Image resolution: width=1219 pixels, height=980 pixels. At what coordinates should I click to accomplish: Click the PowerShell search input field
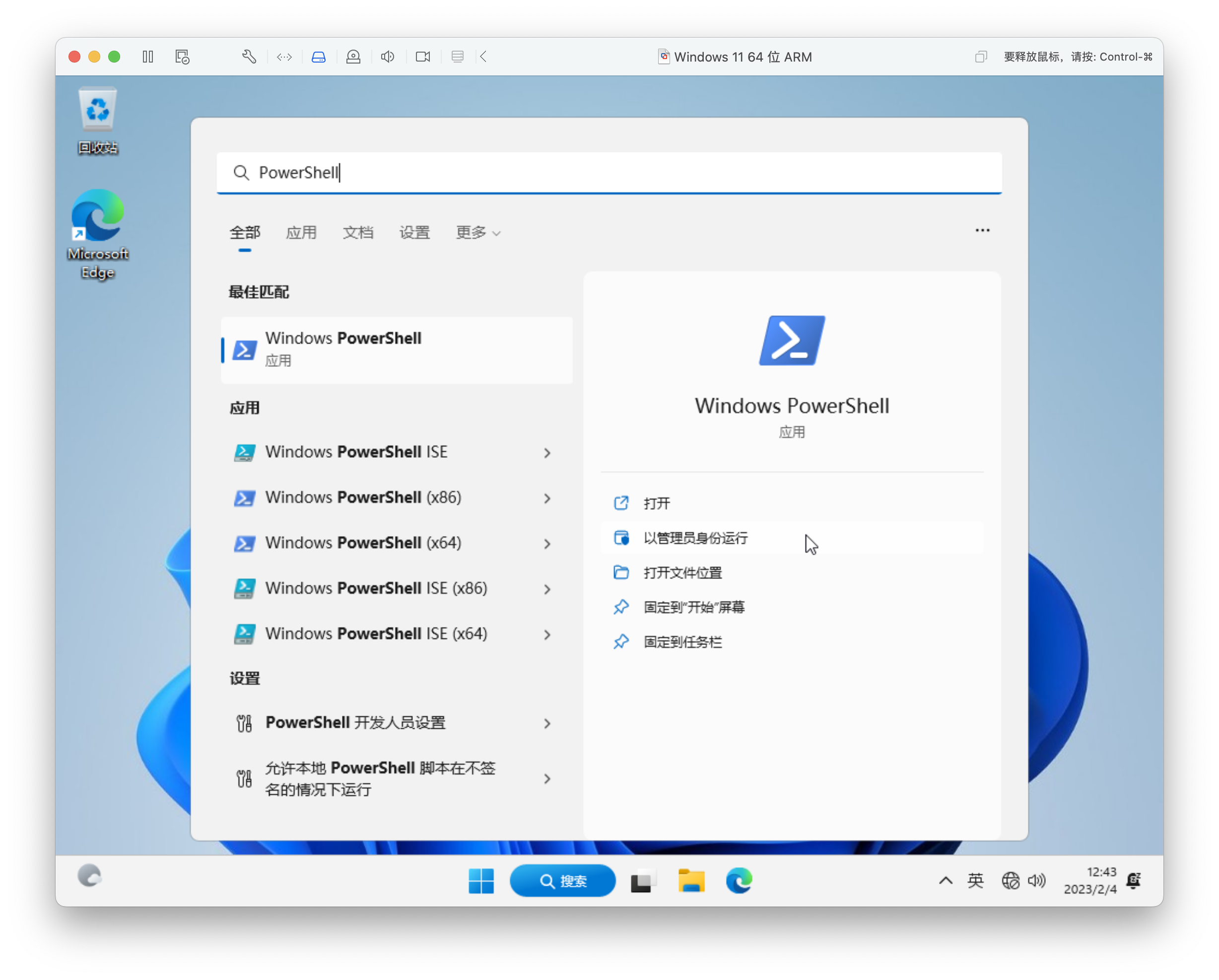(609, 172)
